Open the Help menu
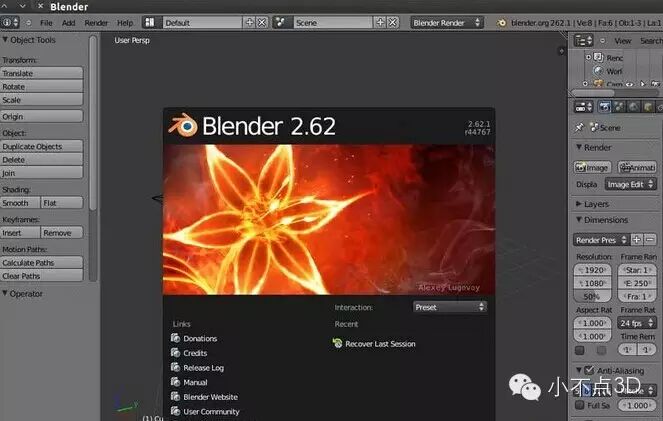 (125, 23)
